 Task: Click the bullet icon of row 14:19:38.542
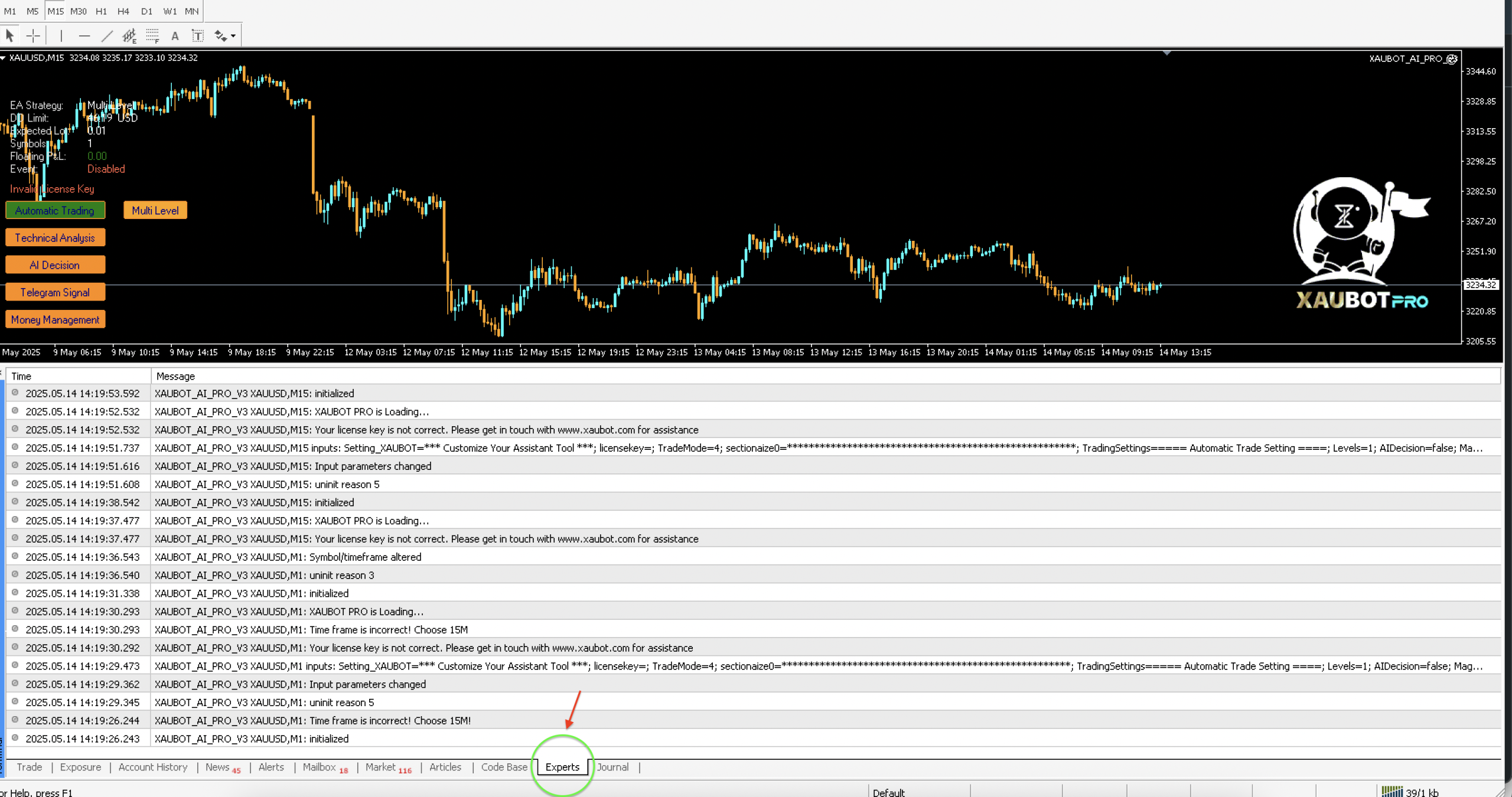15,501
